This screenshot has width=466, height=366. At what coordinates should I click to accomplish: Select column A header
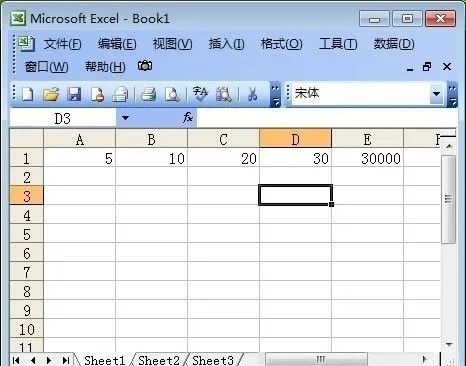coord(80,139)
